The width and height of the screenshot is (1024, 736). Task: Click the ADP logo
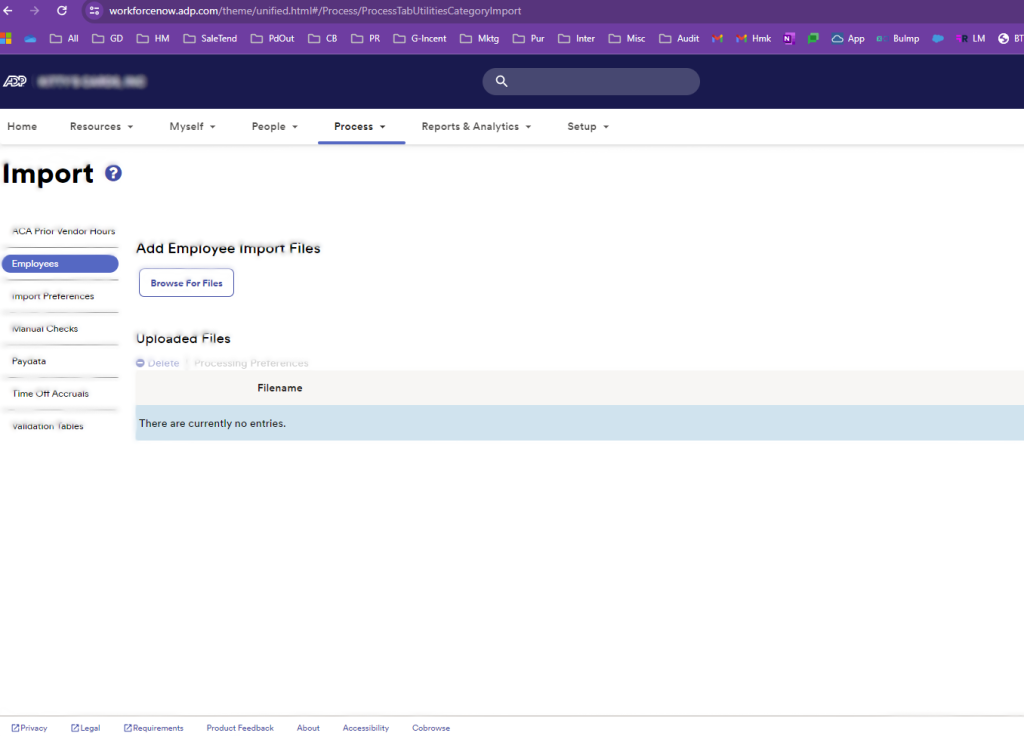[x=14, y=81]
